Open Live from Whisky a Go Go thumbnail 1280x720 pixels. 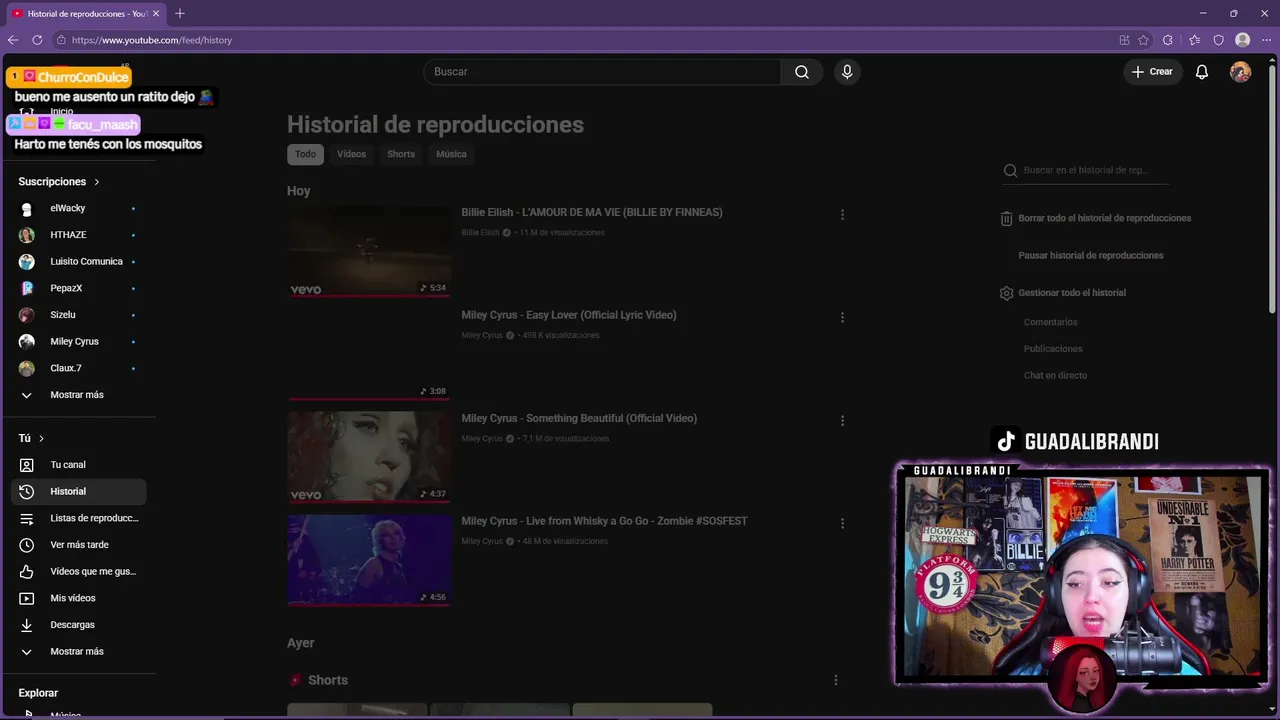(x=369, y=560)
